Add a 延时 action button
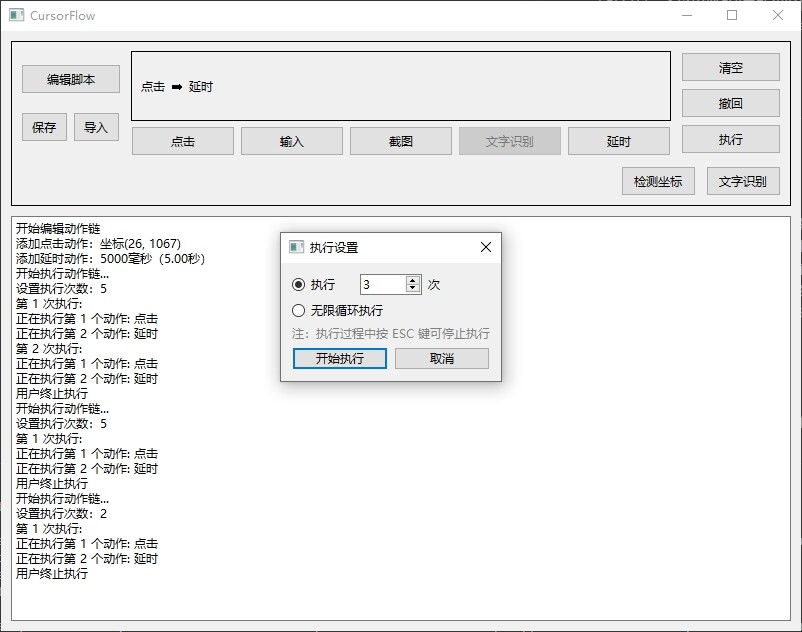The height and width of the screenshot is (632, 802). (x=618, y=141)
